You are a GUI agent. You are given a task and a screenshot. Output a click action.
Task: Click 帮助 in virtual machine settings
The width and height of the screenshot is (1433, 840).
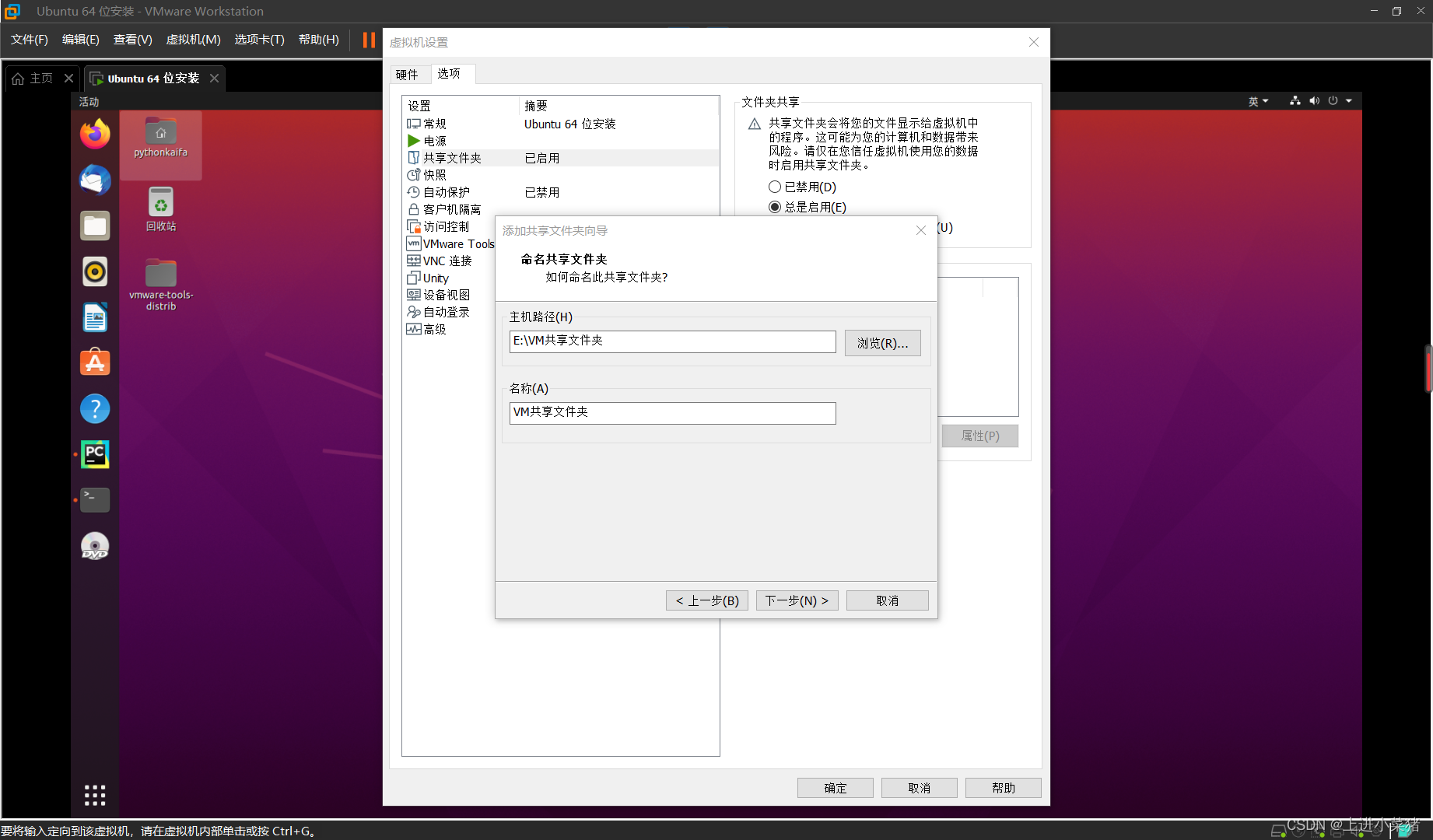(x=1004, y=788)
